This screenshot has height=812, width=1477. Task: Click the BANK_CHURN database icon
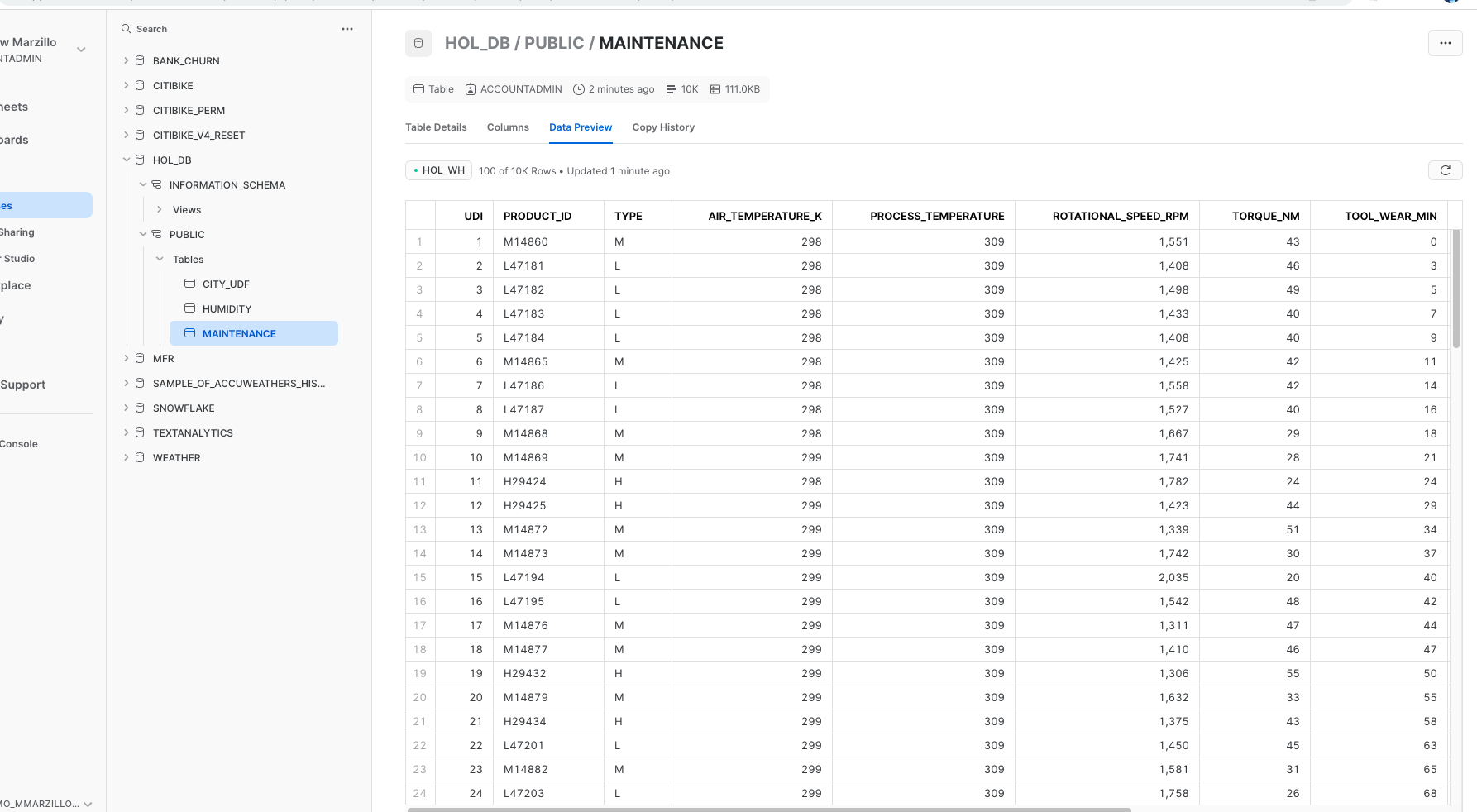point(140,61)
